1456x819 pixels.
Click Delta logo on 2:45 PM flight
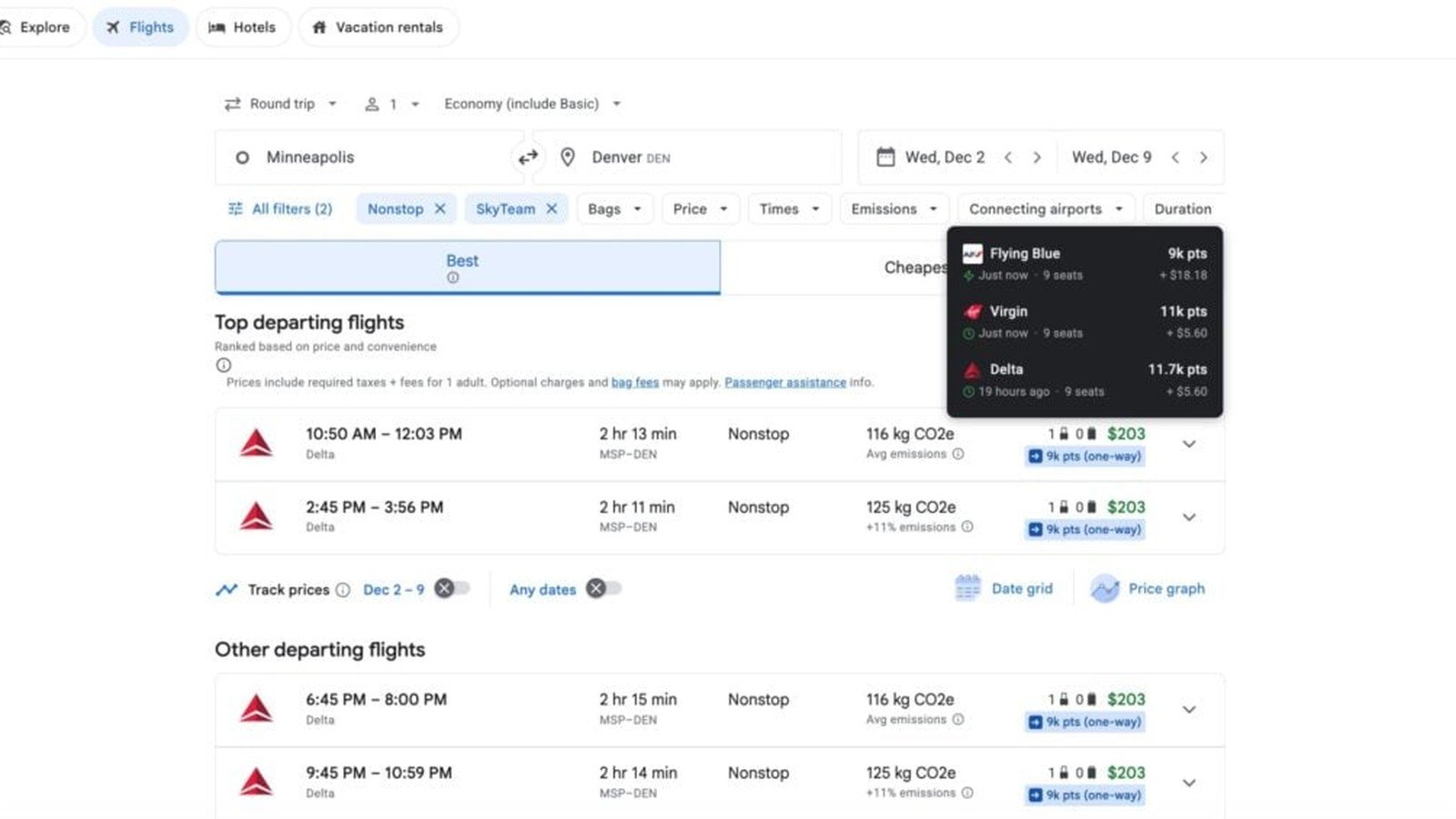click(256, 516)
